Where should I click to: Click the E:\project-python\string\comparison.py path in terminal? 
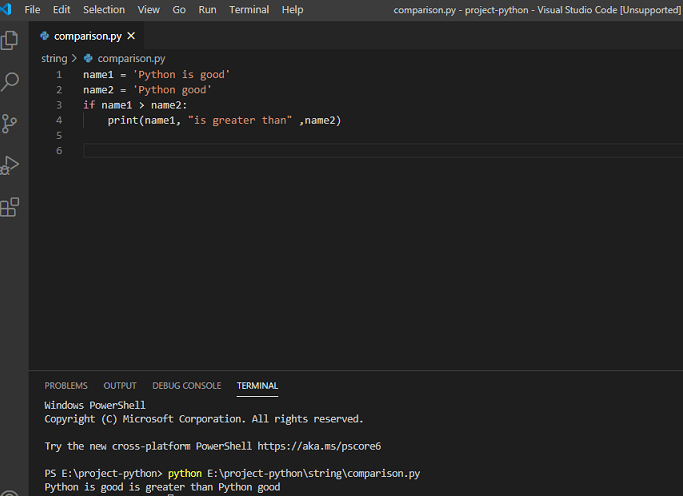click(x=313, y=473)
